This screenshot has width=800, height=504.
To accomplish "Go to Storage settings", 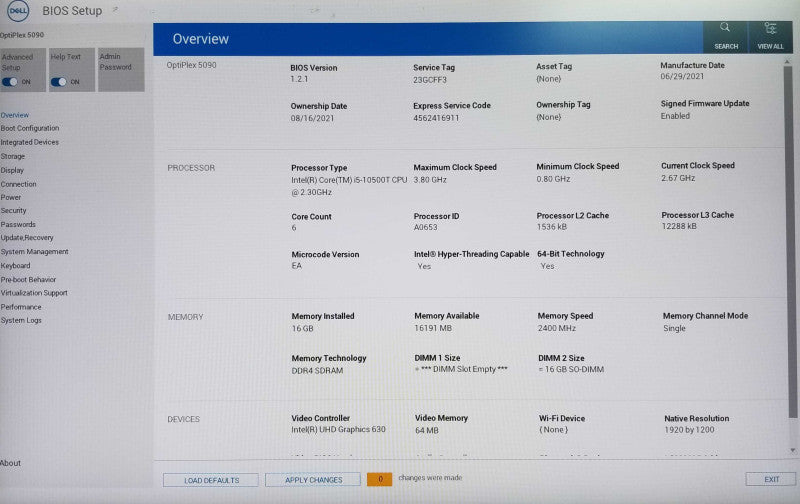I will click(x=13, y=156).
